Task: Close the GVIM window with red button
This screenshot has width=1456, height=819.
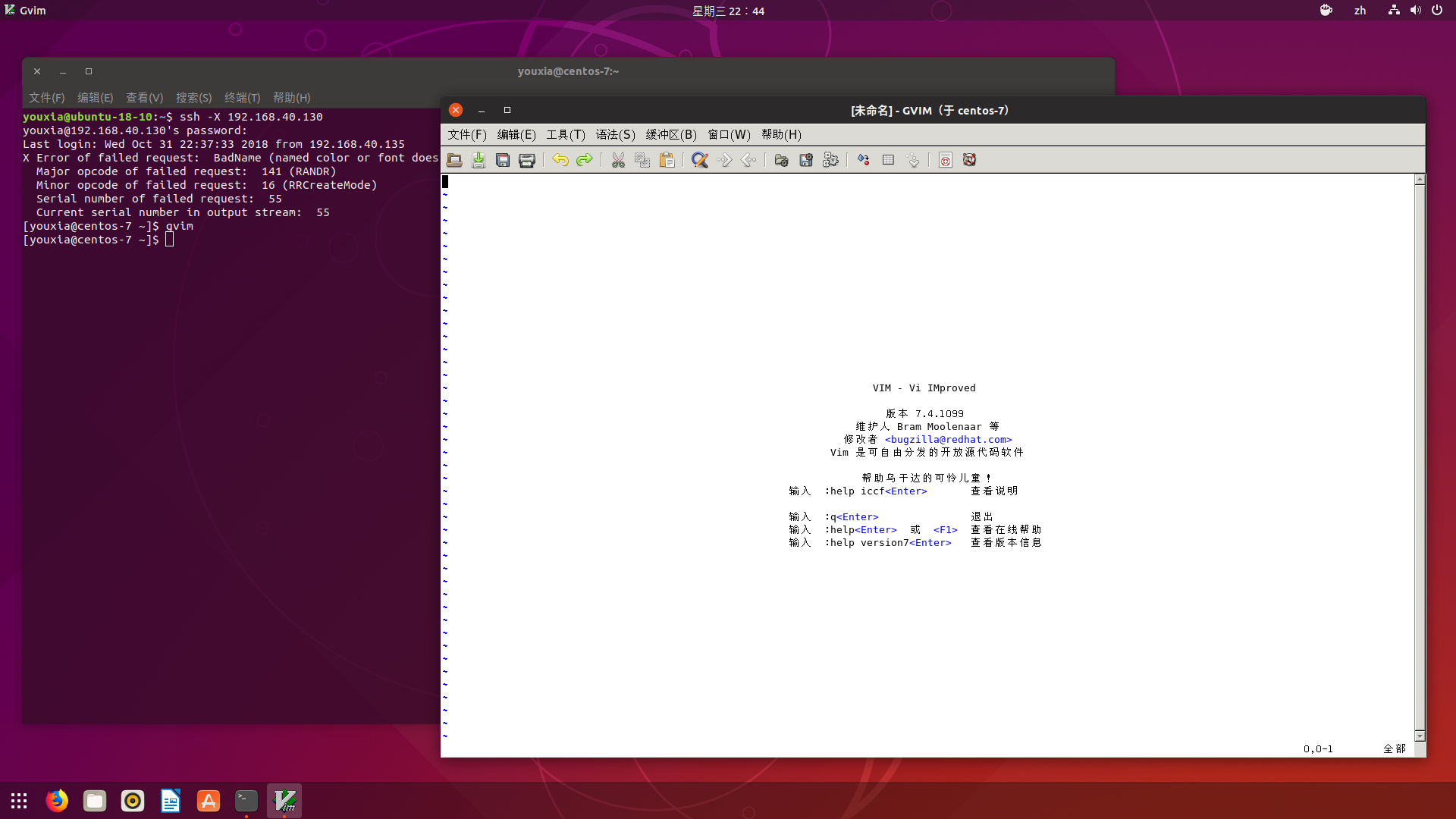Action: [456, 110]
